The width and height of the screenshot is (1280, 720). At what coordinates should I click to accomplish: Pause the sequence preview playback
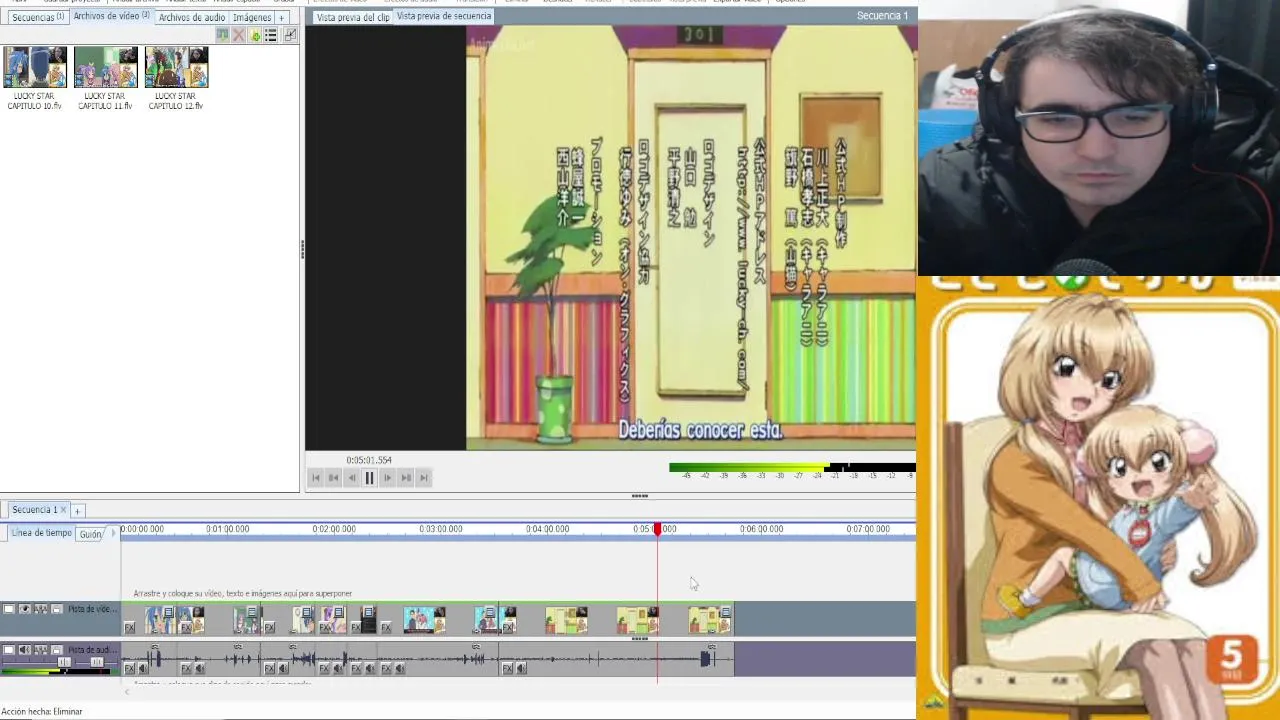(369, 478)
